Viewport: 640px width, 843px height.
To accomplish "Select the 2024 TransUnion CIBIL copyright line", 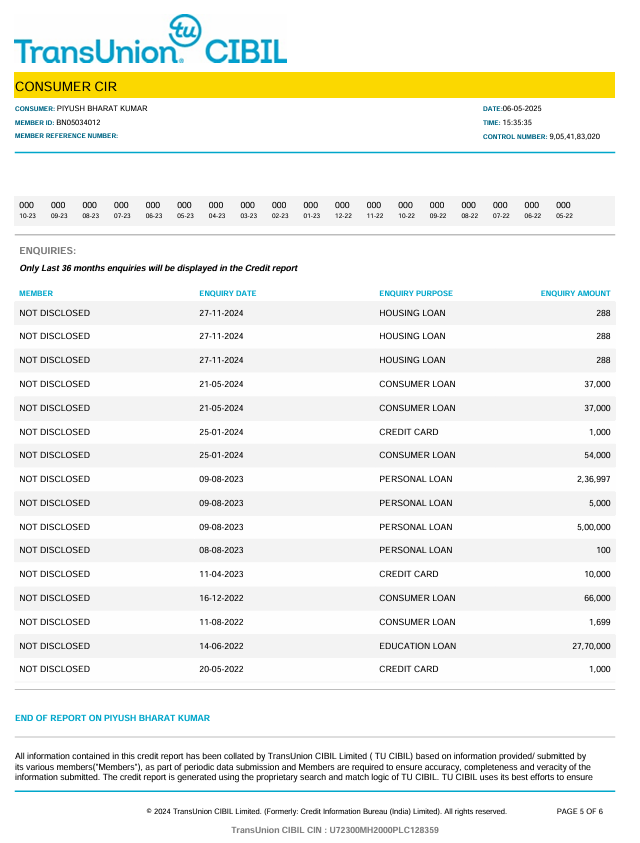I will [x=326, y=811].
